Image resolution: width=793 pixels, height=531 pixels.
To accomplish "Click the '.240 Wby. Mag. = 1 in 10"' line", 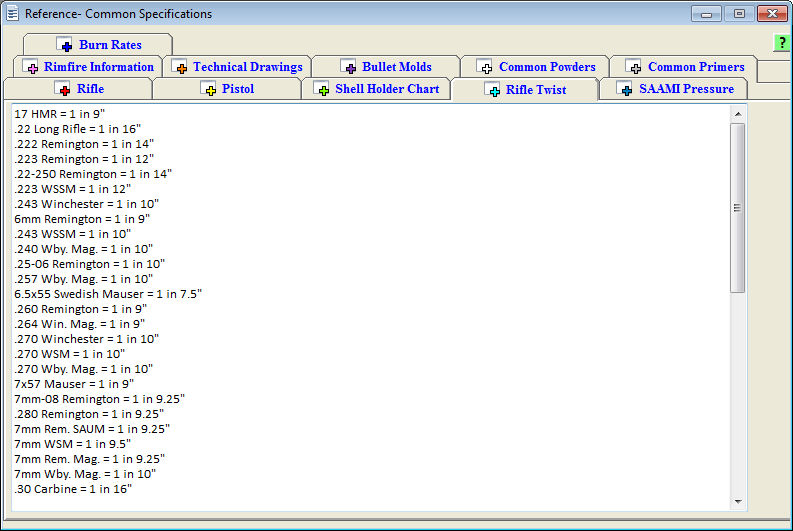I will point(83,249).
